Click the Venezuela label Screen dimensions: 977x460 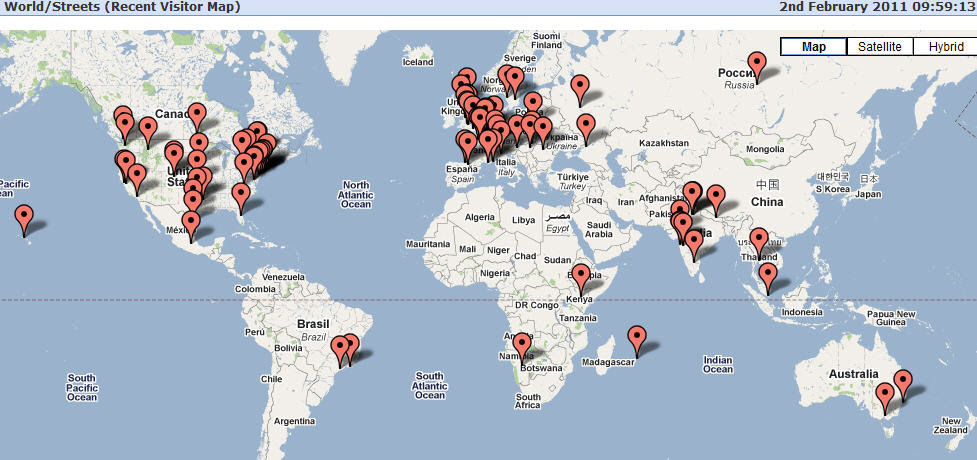[x=284, y=277]
